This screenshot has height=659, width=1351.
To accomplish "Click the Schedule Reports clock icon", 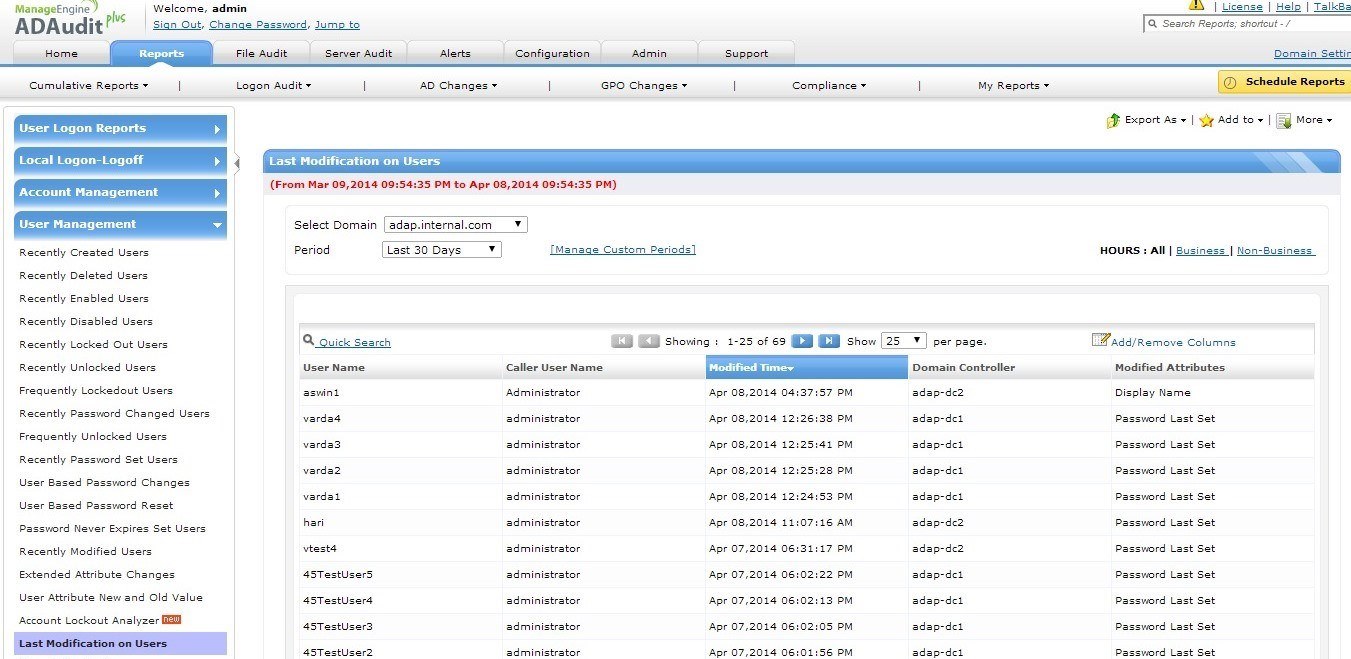I will [x=1231, y=82].
